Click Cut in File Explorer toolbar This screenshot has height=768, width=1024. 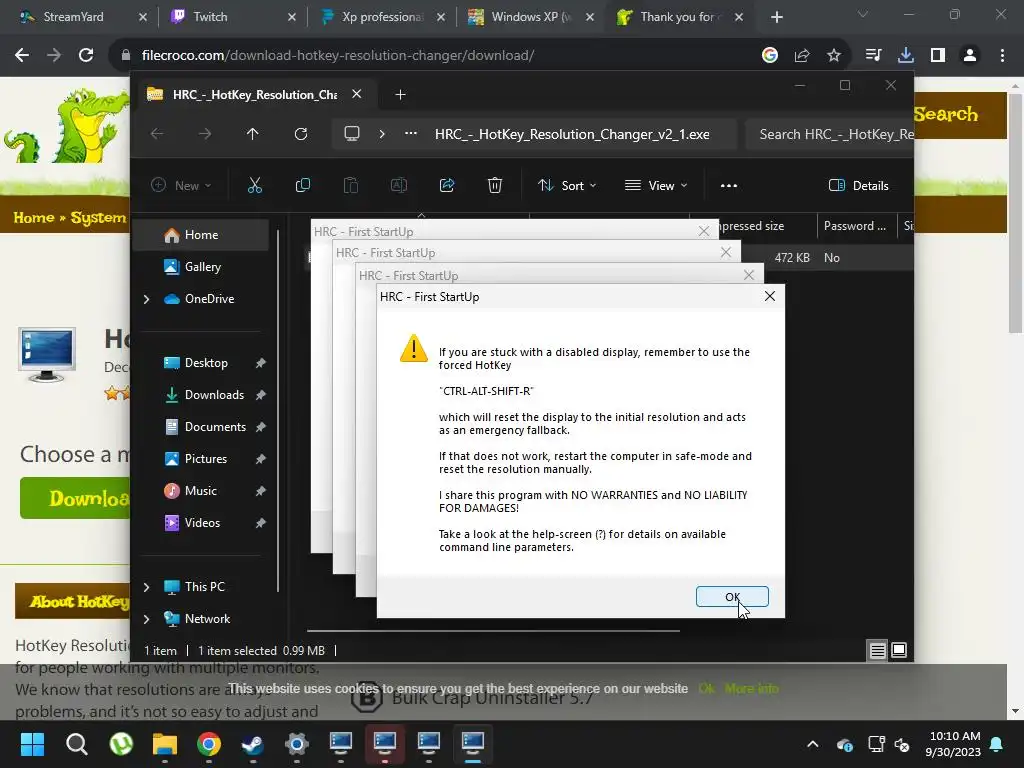coord(255,185)
